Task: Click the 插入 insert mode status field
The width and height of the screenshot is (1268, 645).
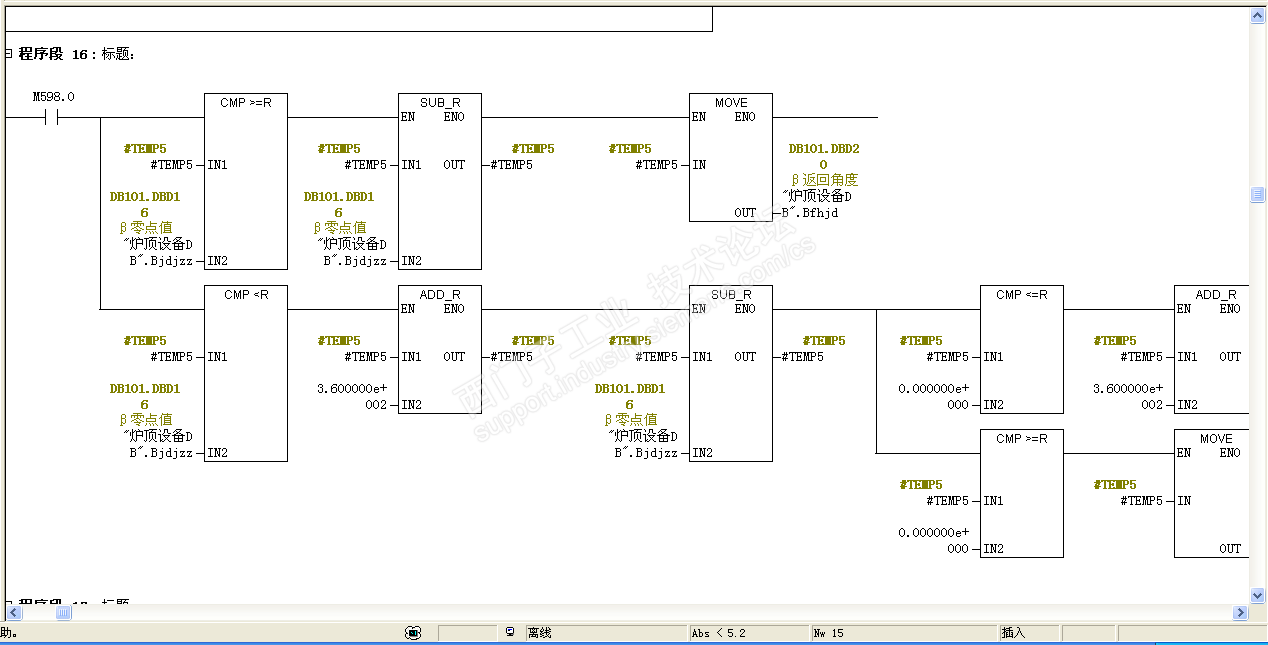Action: pyautogui.click(x=1028, y=633)
